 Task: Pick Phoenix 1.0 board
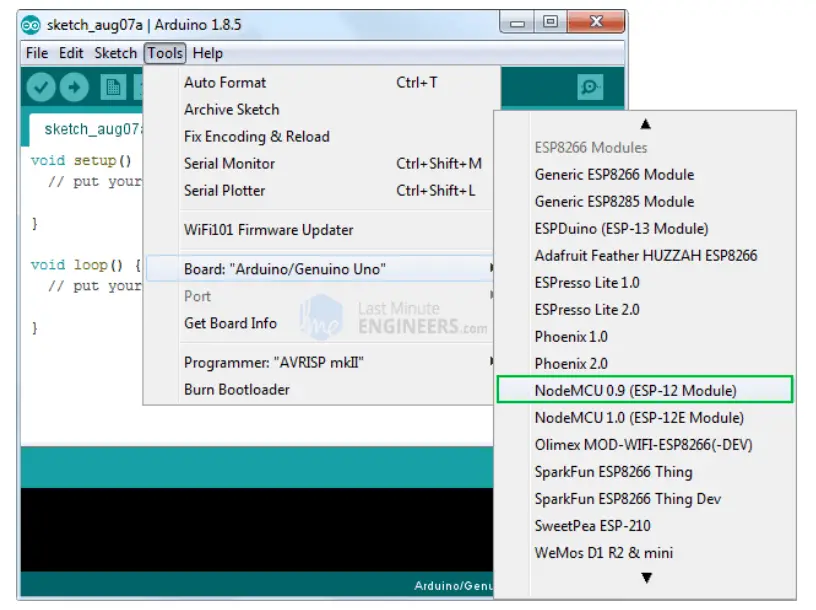(645, 337)
